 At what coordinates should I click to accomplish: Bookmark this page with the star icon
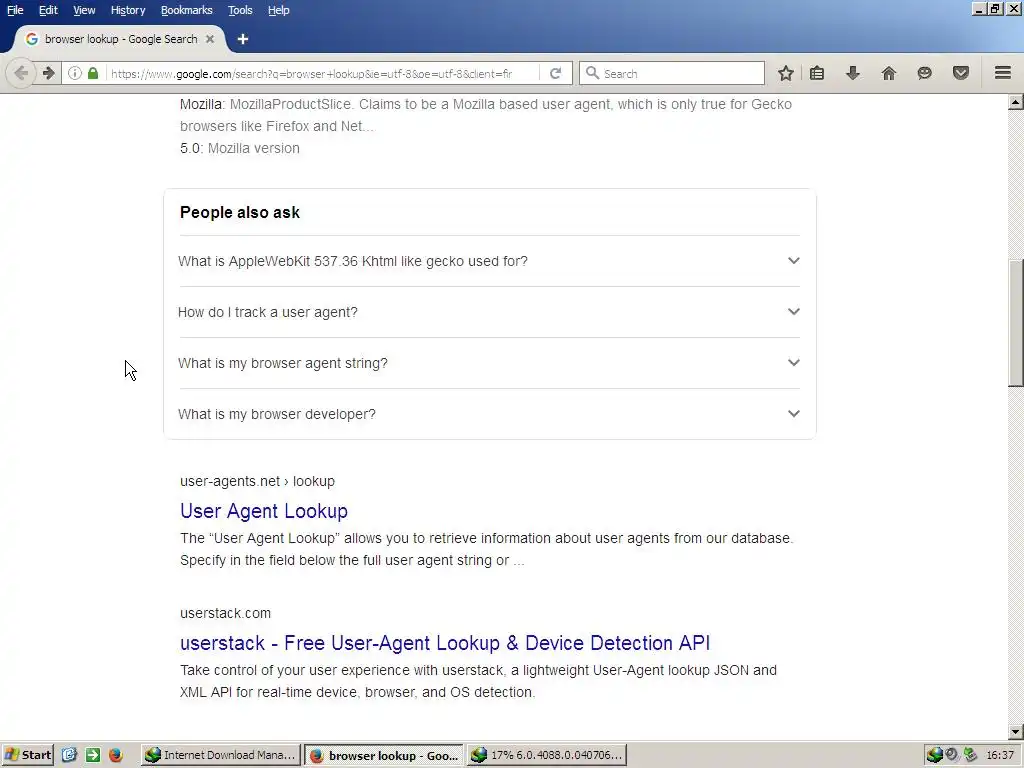tap(786, 73)
